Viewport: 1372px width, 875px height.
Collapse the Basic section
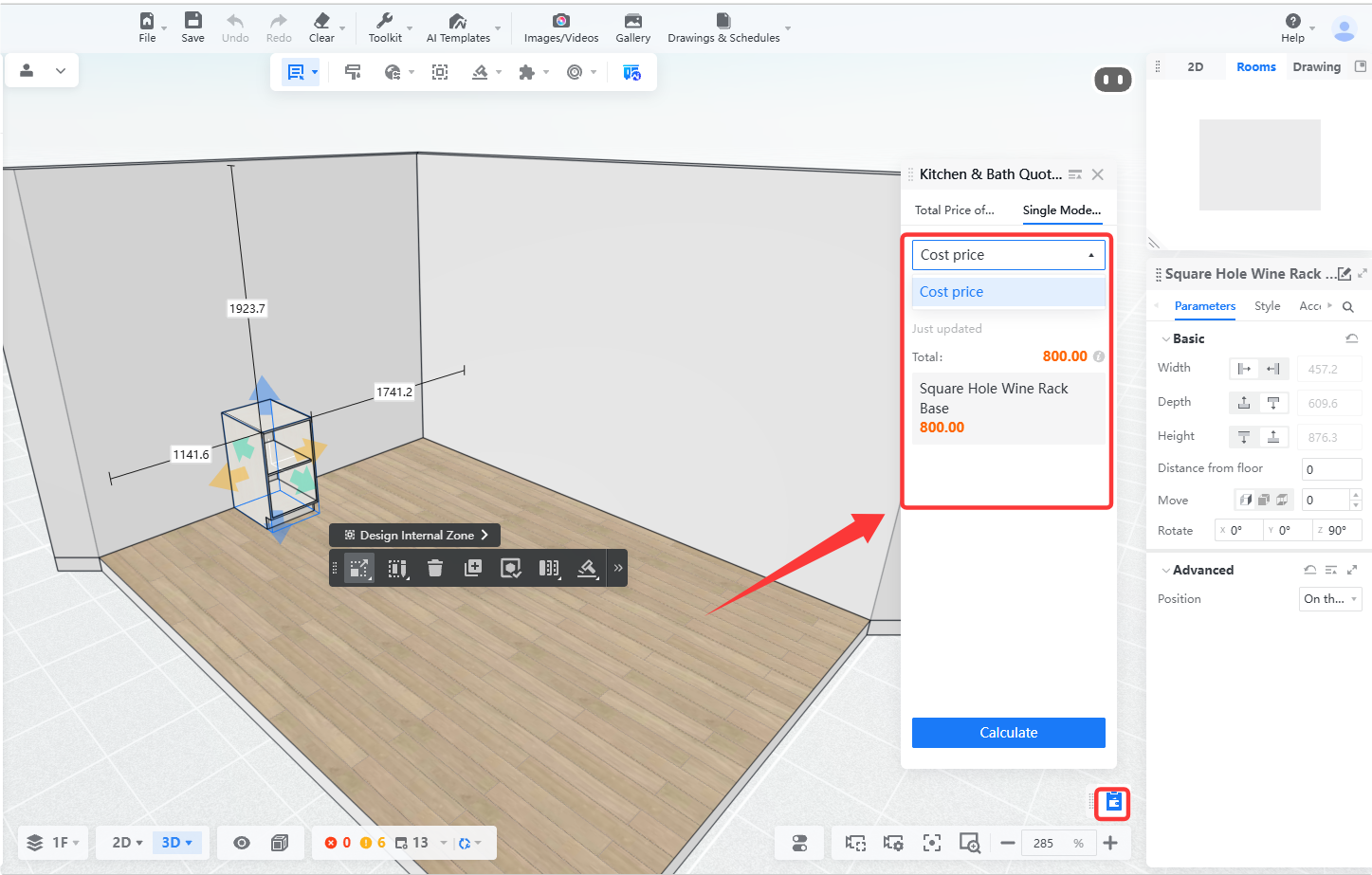coord(1166,338)
